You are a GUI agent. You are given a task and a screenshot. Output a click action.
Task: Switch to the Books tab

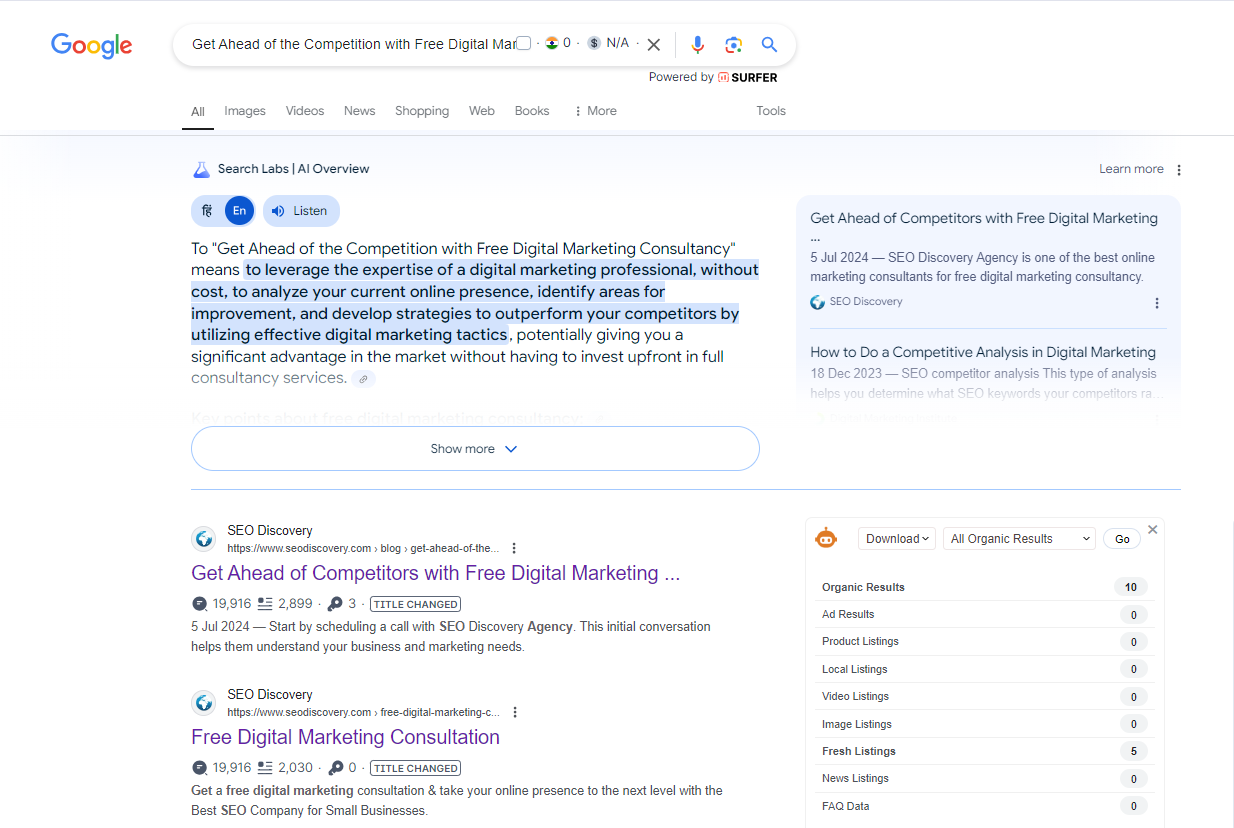click(532, 111)
